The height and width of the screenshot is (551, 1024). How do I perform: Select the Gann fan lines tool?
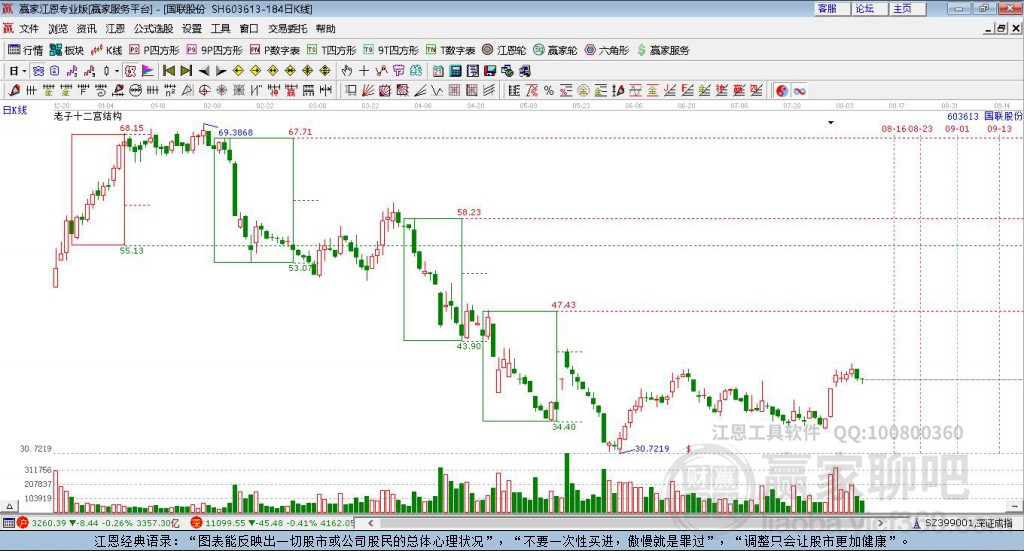point(368,91)
